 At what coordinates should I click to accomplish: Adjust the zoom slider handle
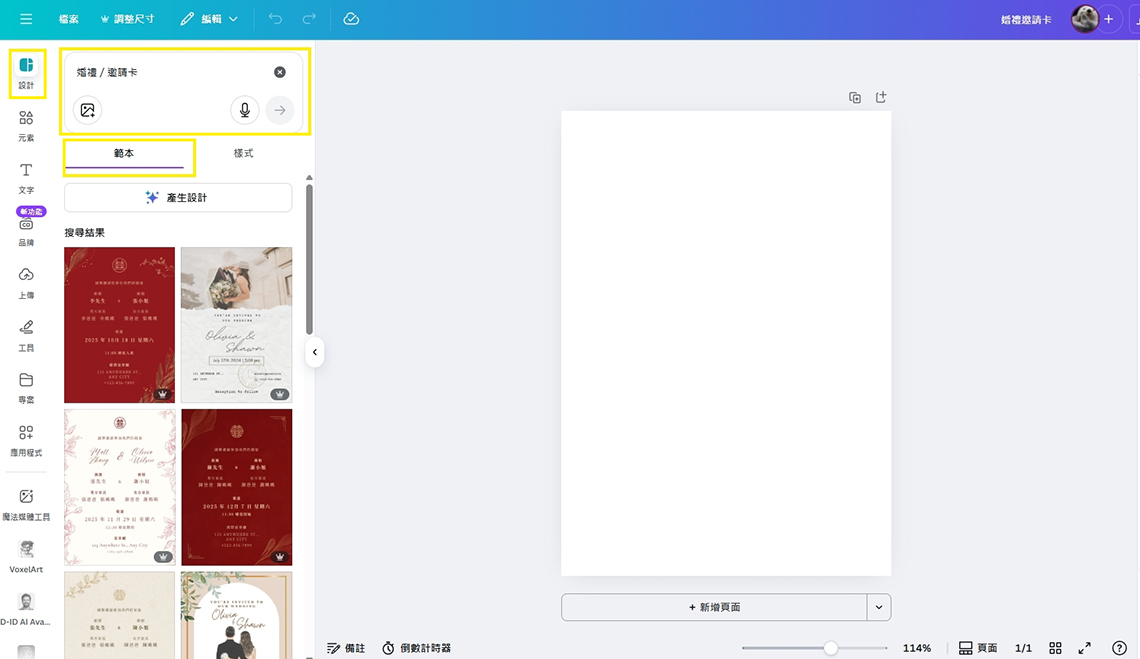point(831,648)
